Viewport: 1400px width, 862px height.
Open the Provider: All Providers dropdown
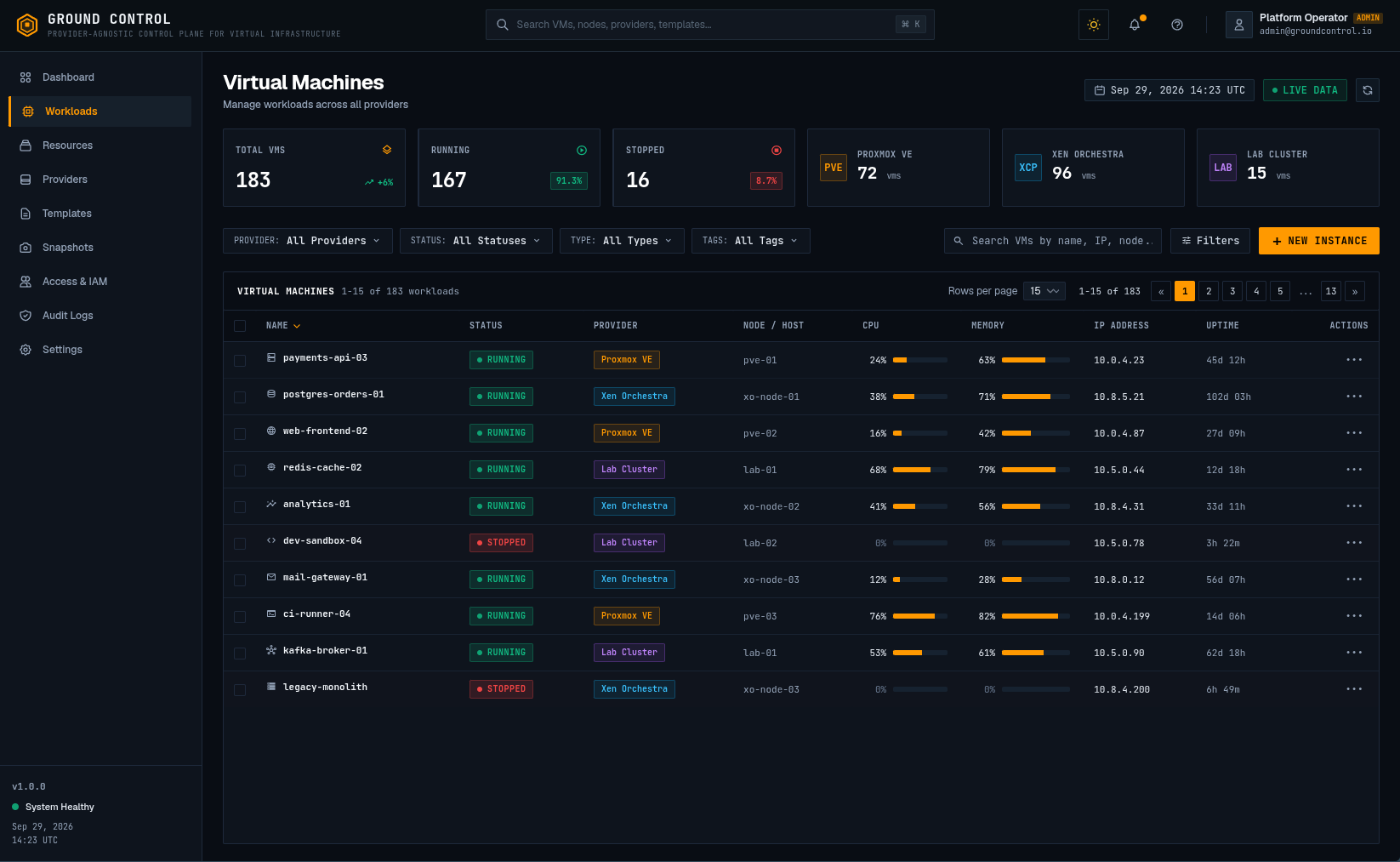308,241
